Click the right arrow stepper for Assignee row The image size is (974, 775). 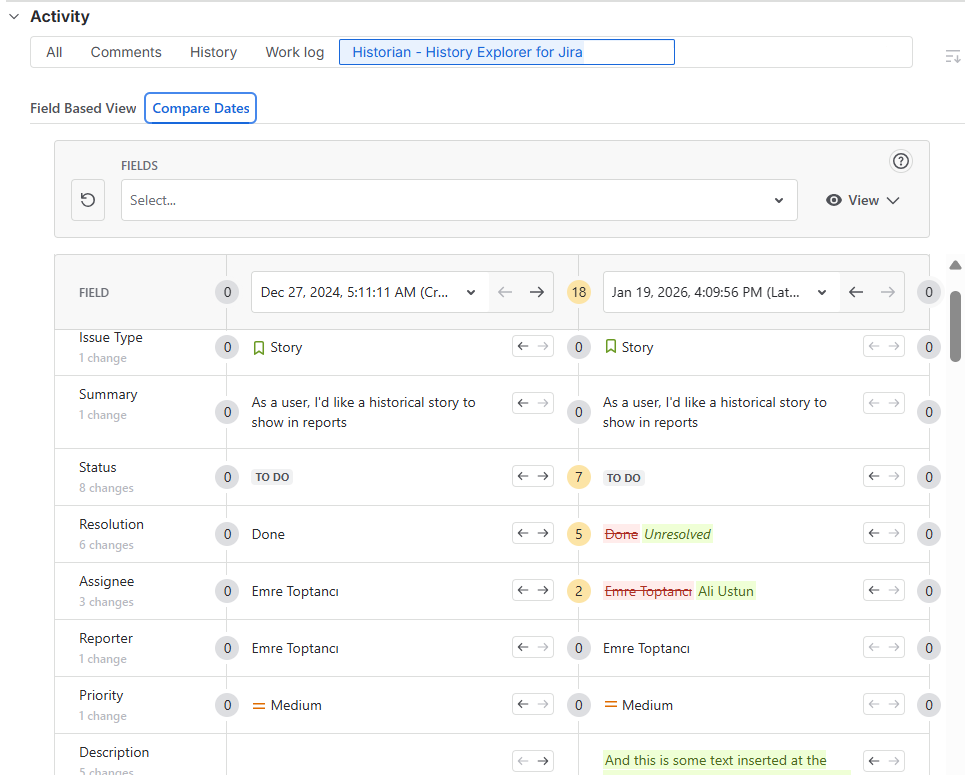click(542, 590)
